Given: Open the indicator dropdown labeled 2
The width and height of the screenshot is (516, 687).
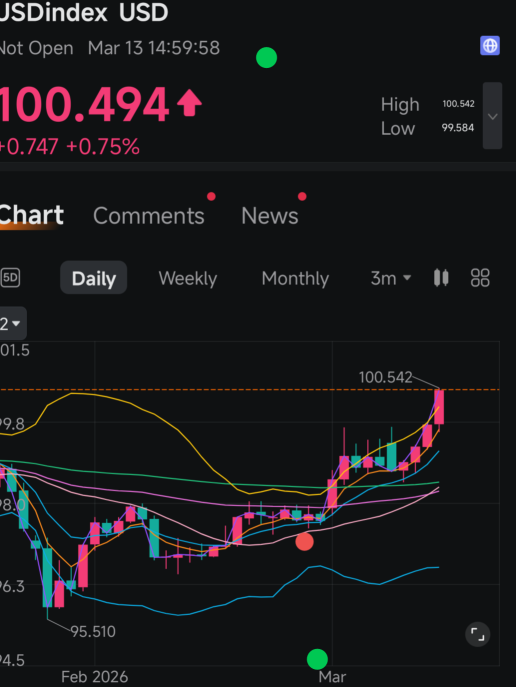Looking at the screenshot, I should point(12,324).
